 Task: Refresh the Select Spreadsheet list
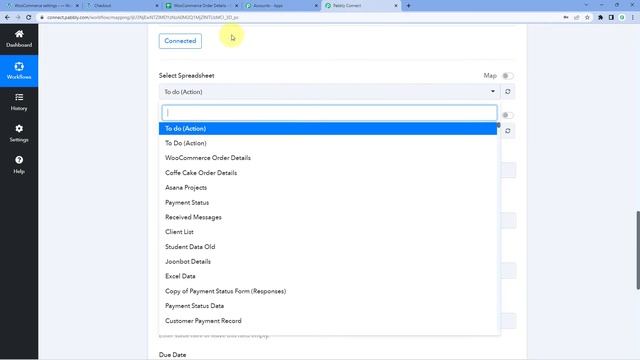508,92
